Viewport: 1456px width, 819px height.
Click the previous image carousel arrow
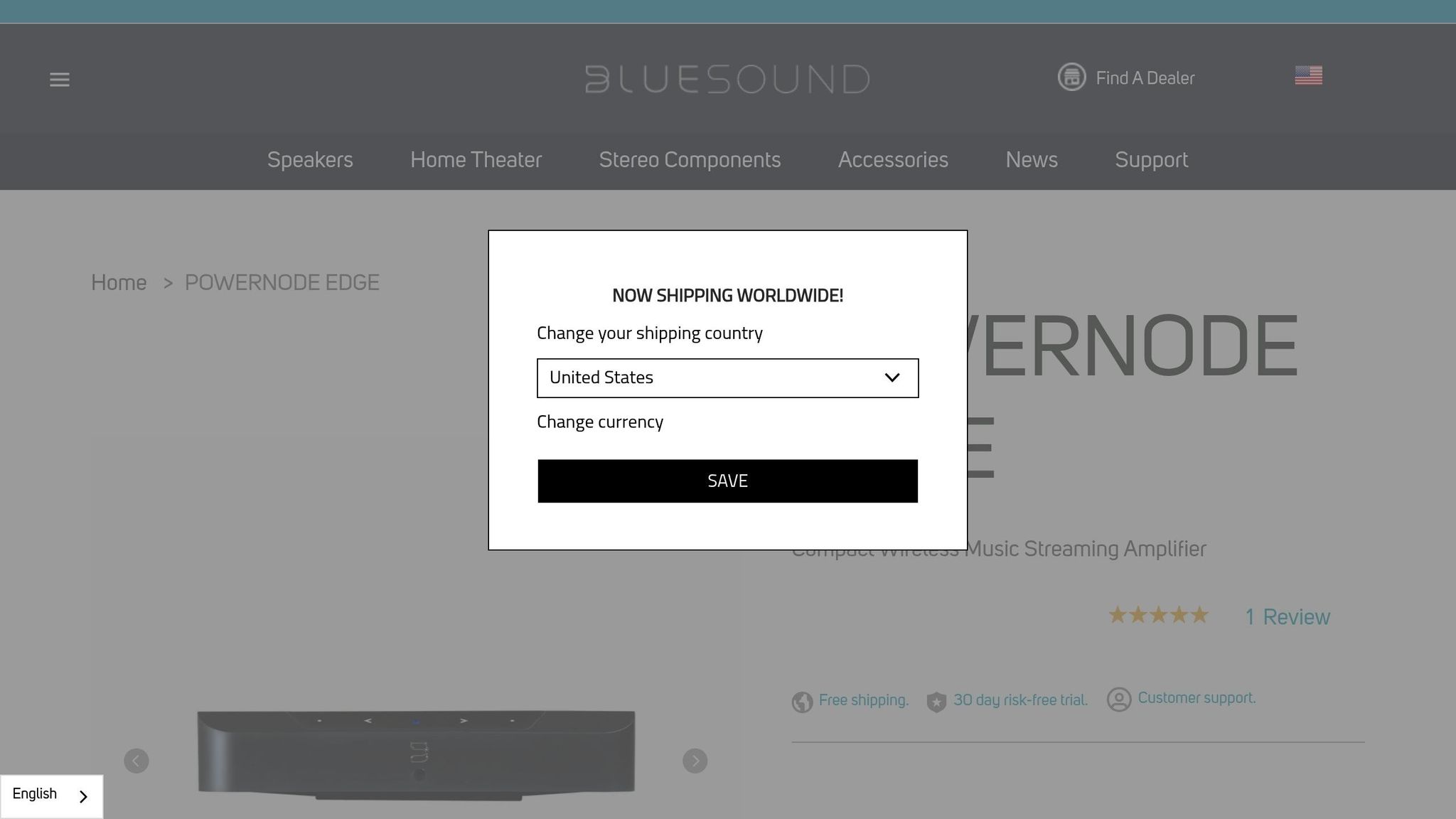(x=136, y=761)
